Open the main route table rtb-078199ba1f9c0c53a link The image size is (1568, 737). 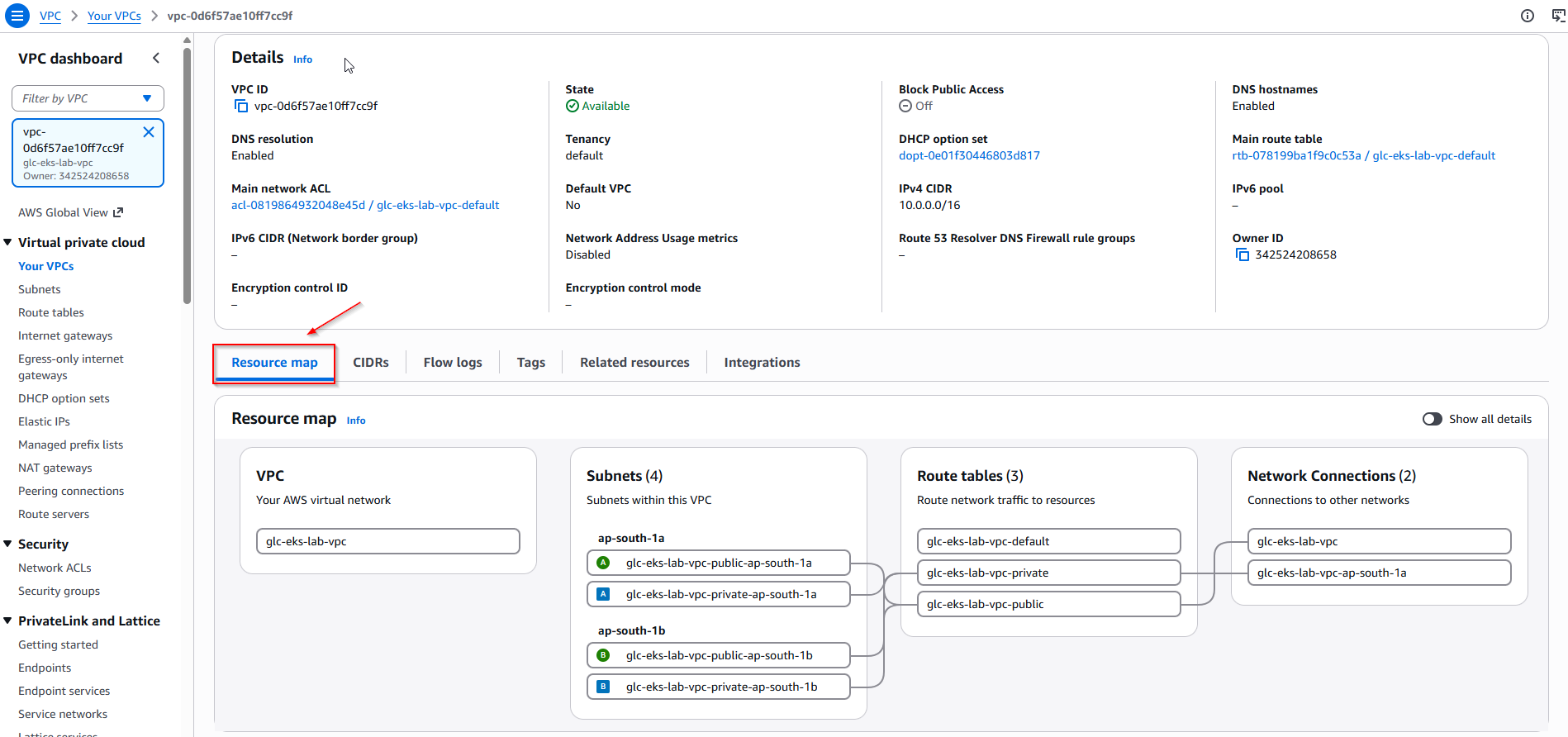pyautogui.click(x=1363, y=155)
